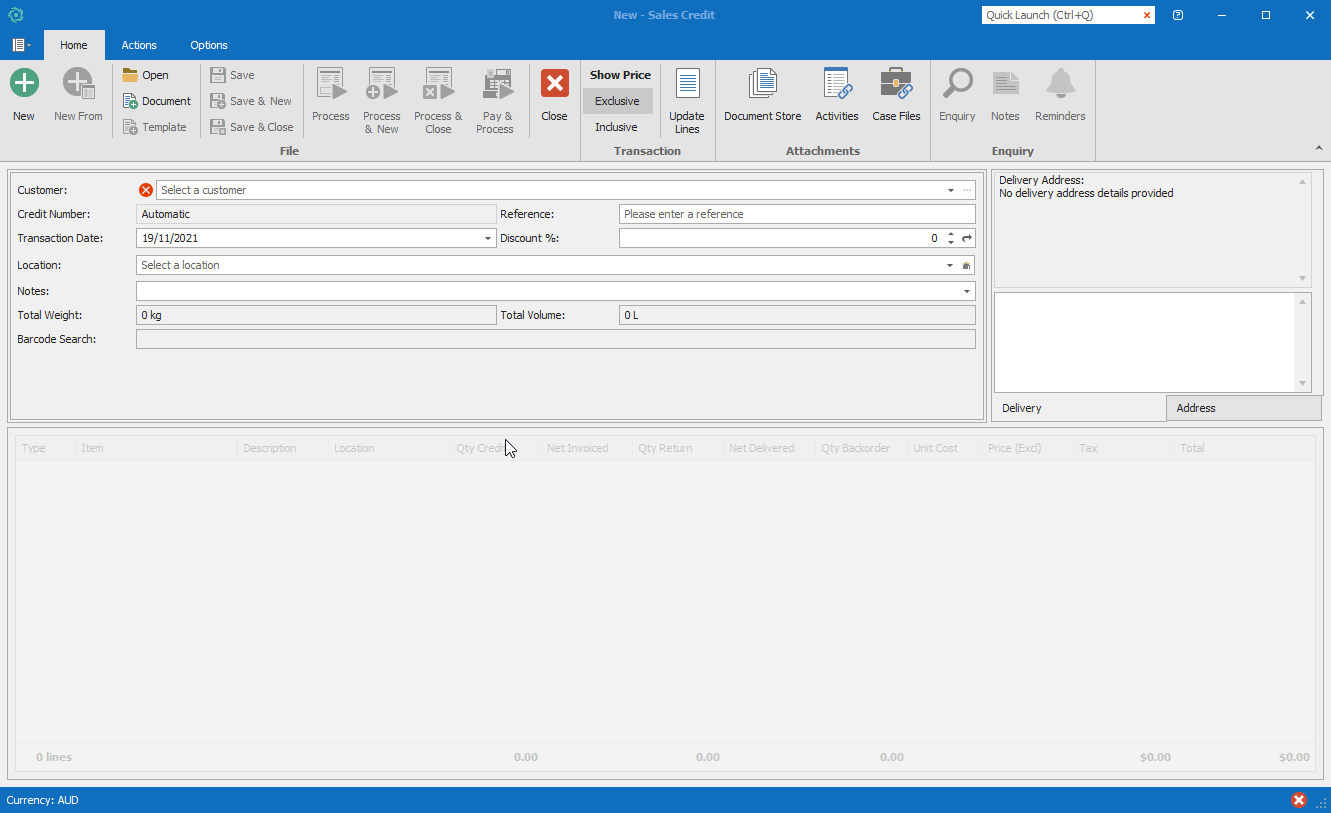
Task: Expand the Location dropdown arrow
Action: click(x=950, y=266)
